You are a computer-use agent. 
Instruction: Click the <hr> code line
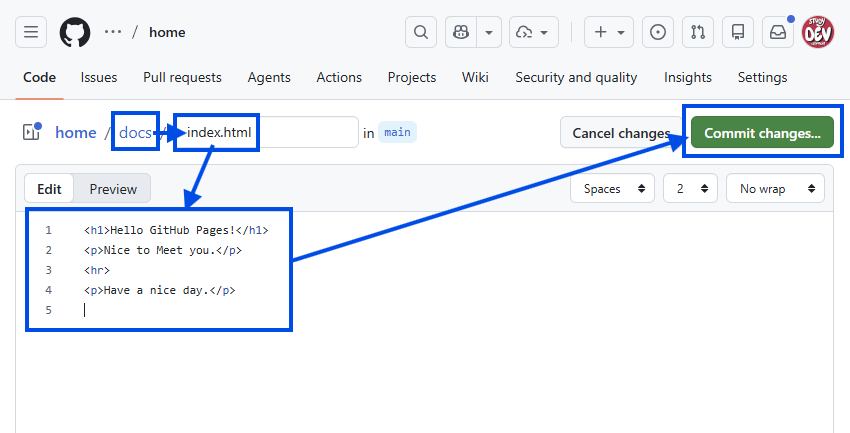coord(97,270)
